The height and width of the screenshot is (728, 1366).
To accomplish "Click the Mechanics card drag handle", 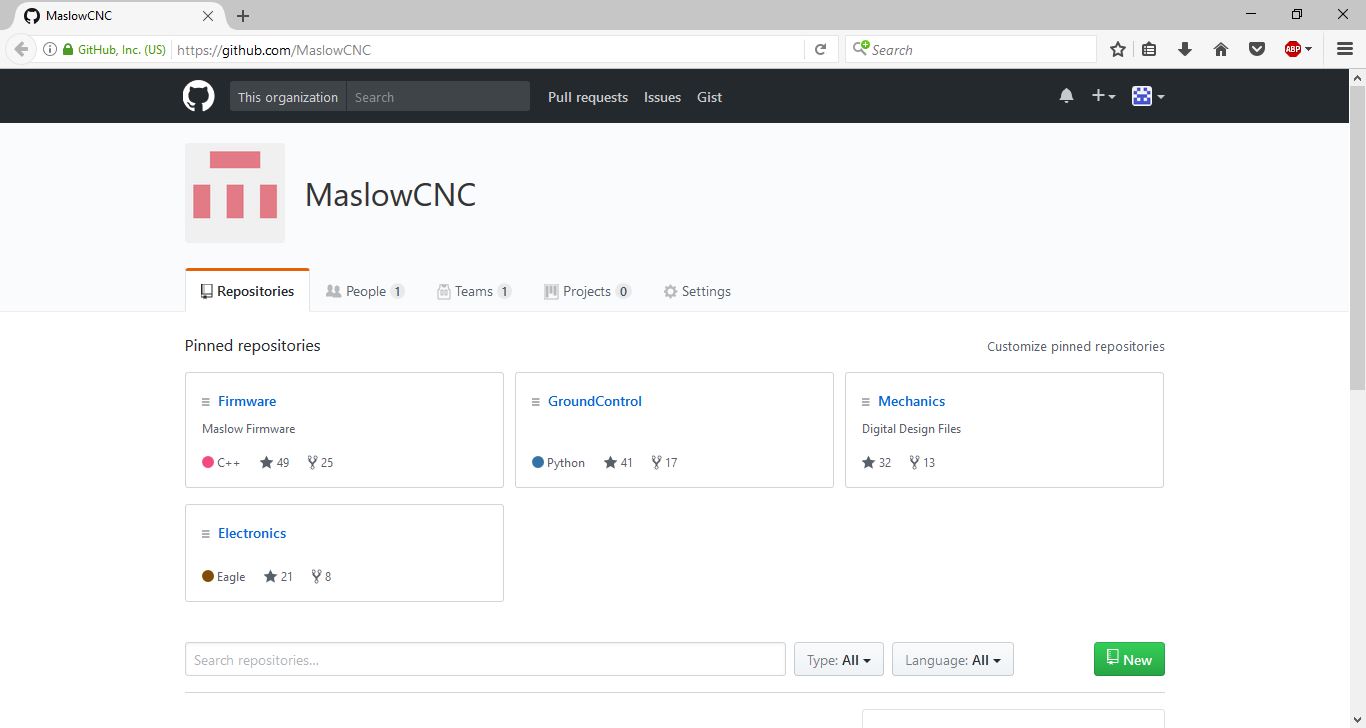I will click(866, 402).
